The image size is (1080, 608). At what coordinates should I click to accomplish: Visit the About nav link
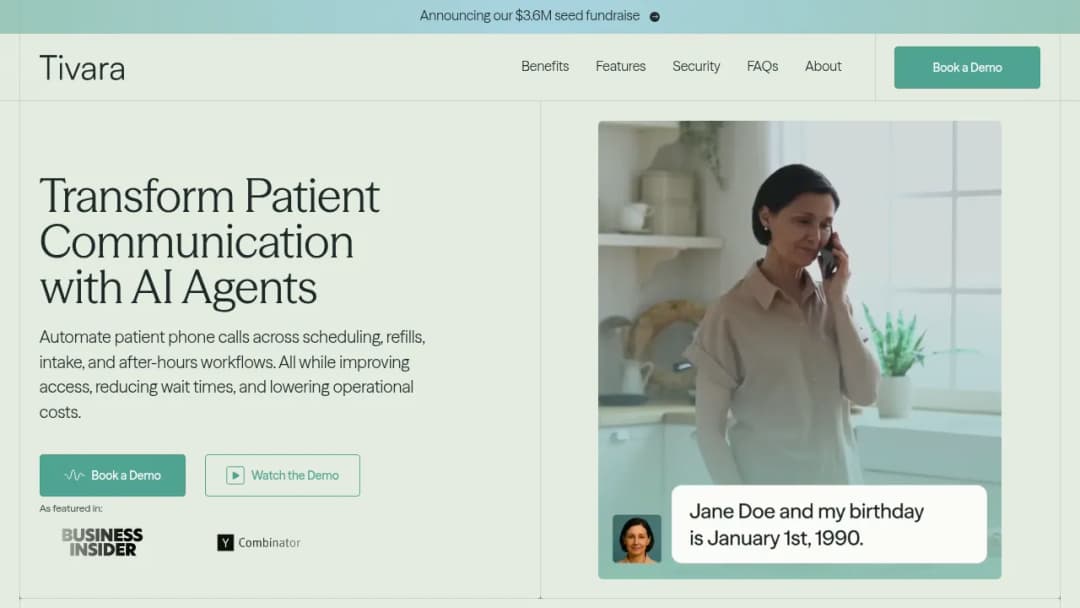click(x=823, y=66)
